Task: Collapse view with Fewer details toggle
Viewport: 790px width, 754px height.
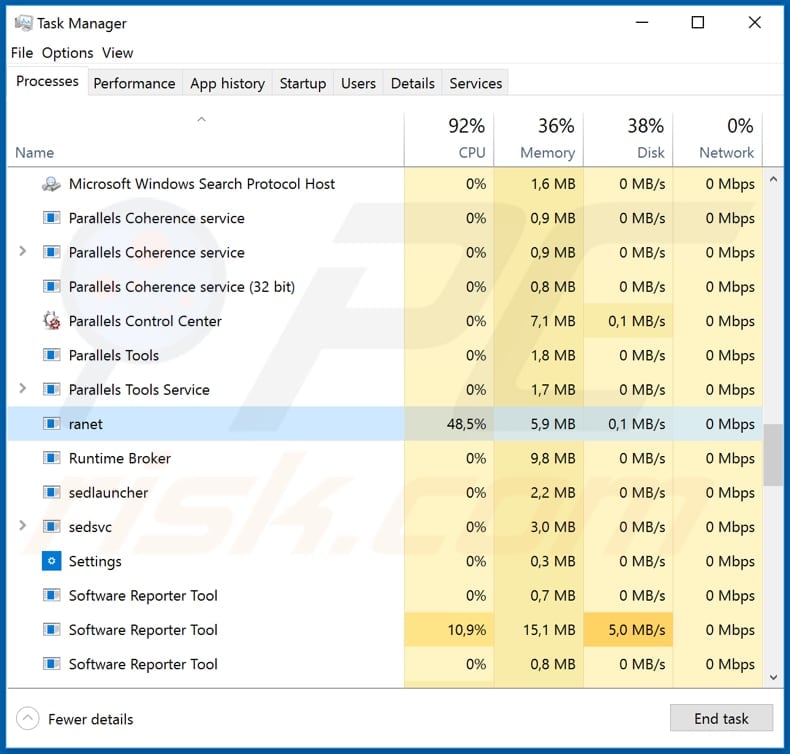Action: (29, 718)
